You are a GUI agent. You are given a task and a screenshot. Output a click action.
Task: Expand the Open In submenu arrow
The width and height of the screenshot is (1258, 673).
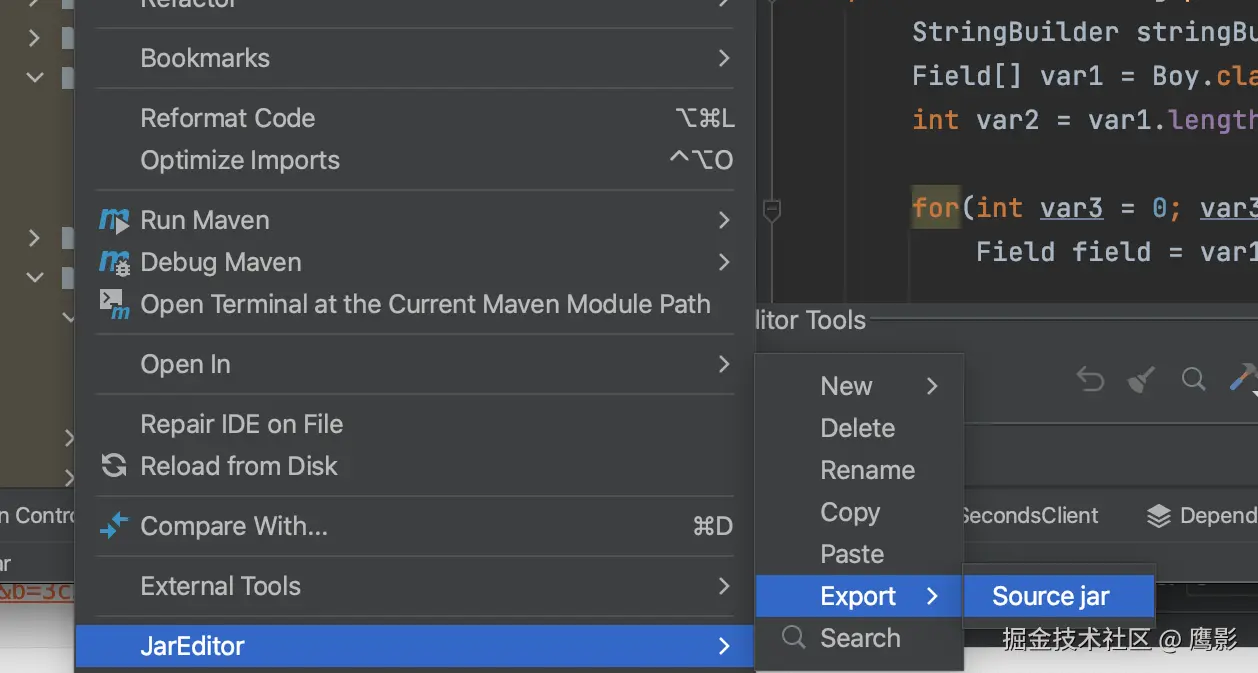pyautogui.click(x=724, y=364)
